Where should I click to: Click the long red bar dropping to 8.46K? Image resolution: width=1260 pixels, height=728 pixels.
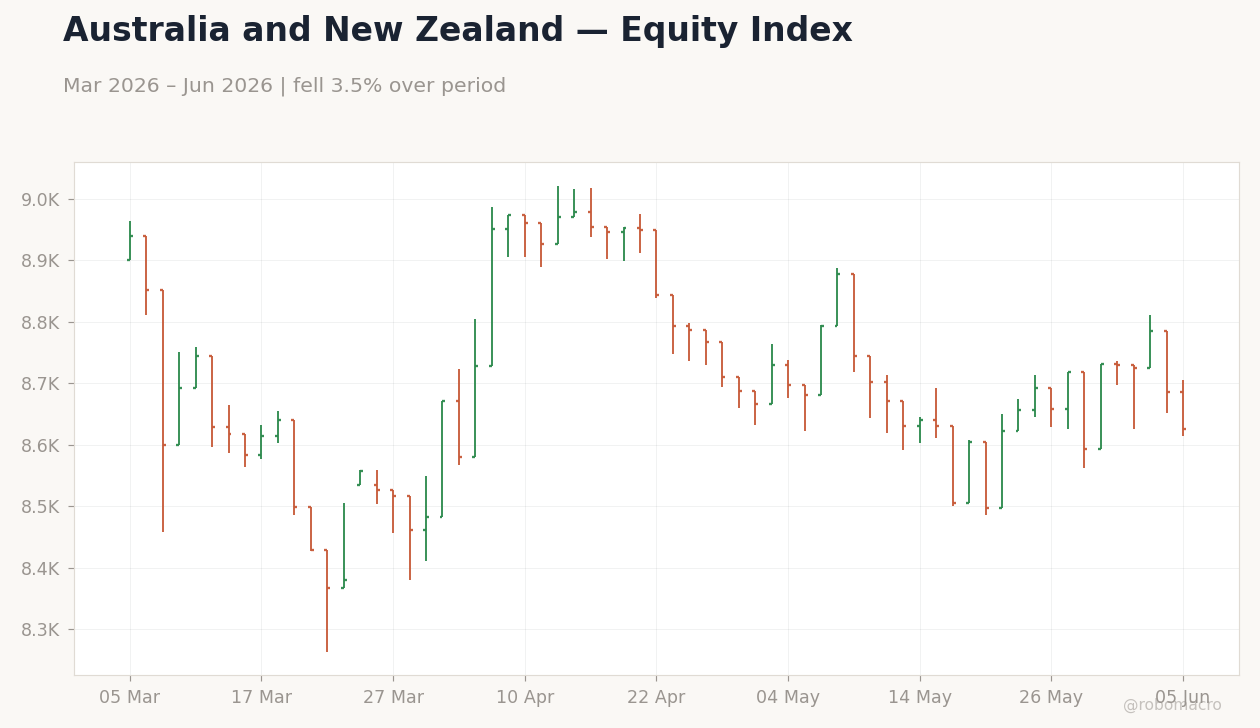click(162, 410)
